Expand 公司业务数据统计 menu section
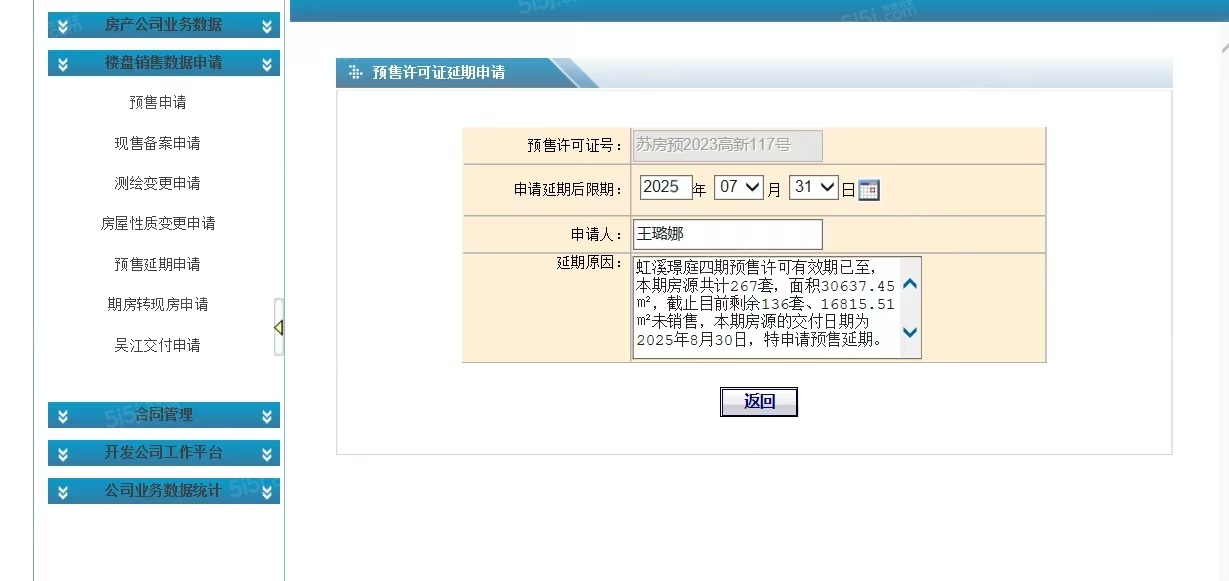The height and width of the screenshot is (581, 1229). coord(164,491)
